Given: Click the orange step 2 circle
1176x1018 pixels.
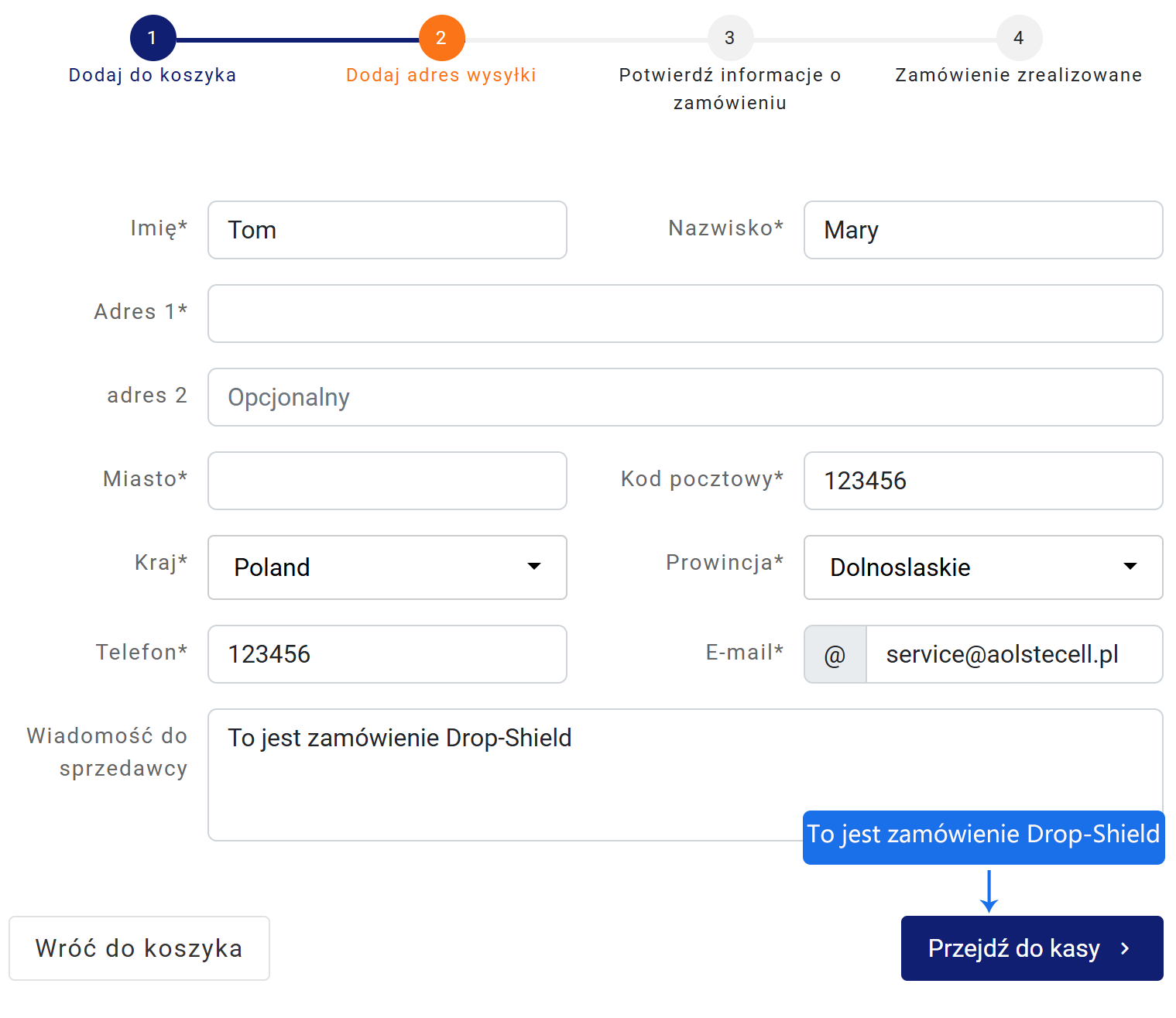Looking at the screenshot, I should [441, 38].
